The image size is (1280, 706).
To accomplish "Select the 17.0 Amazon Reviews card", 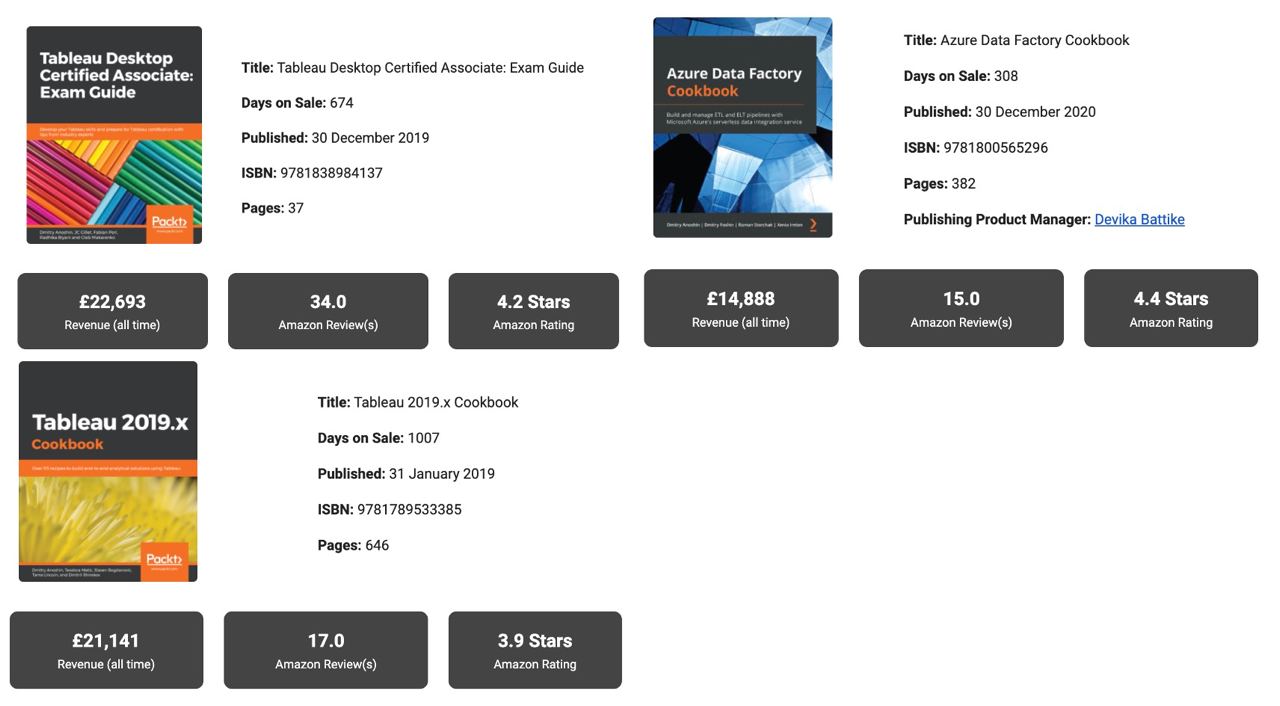I will point(326,650).
